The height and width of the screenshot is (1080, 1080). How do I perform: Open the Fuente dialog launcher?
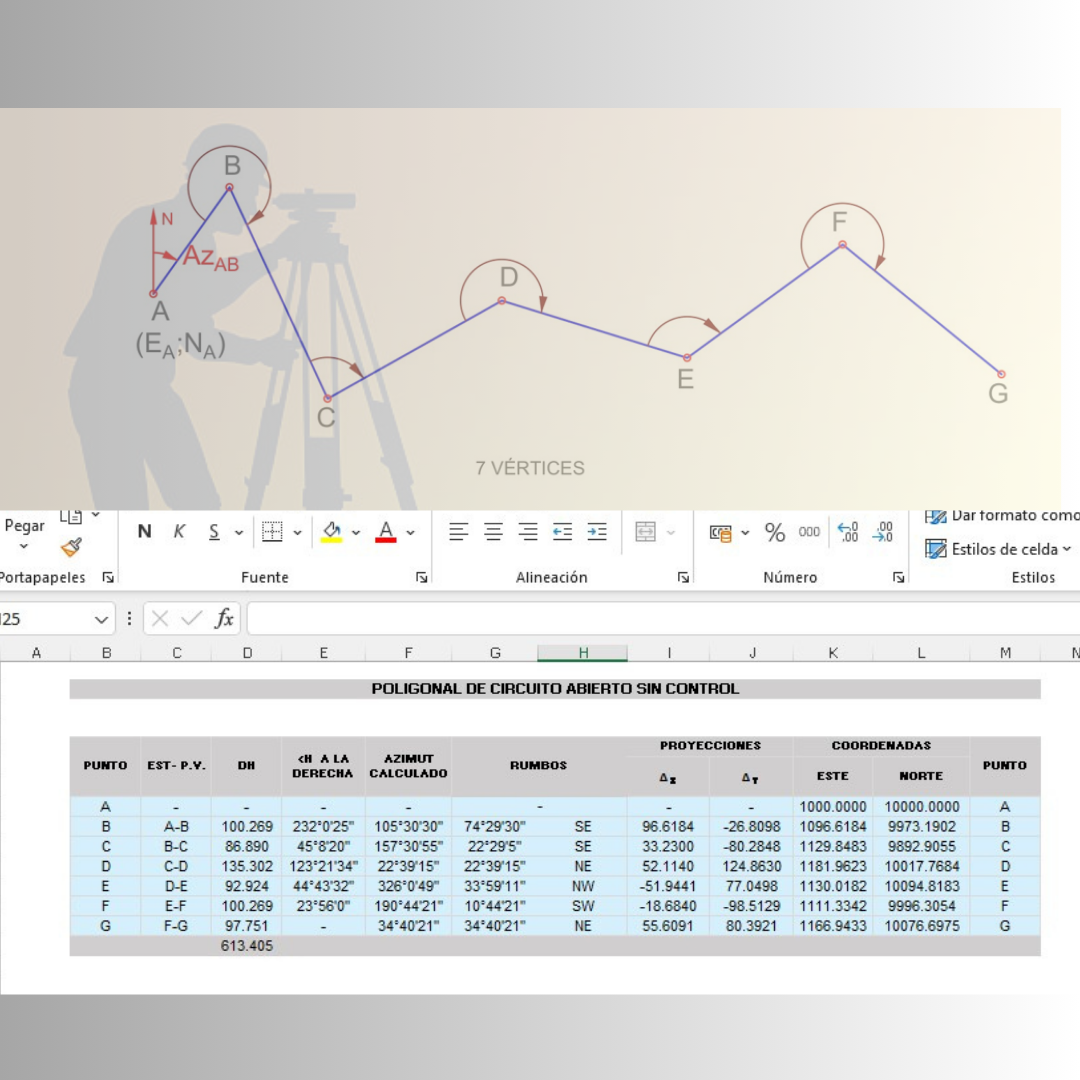click(x=422, y=577)
